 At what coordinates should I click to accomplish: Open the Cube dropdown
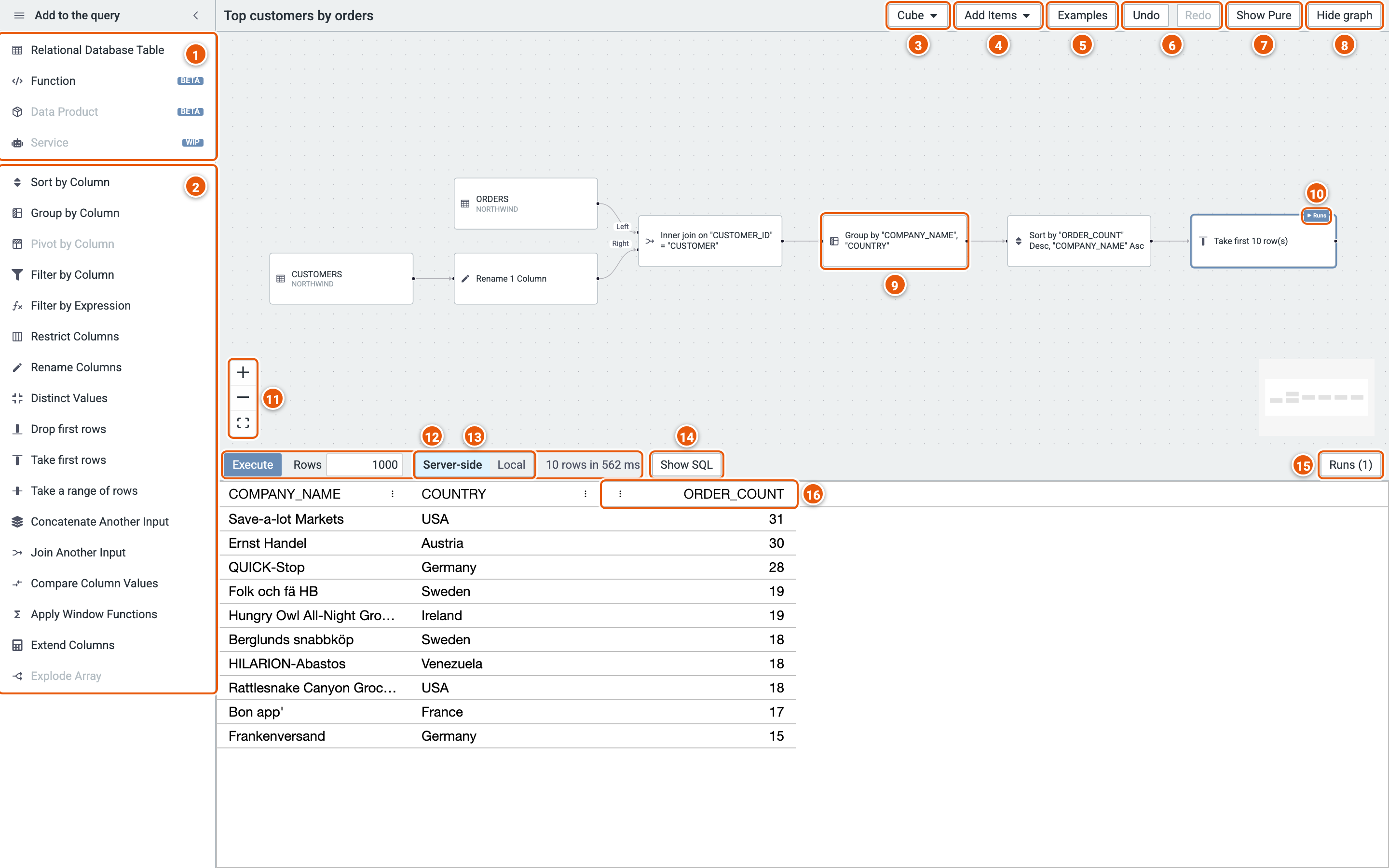point(917,15)
